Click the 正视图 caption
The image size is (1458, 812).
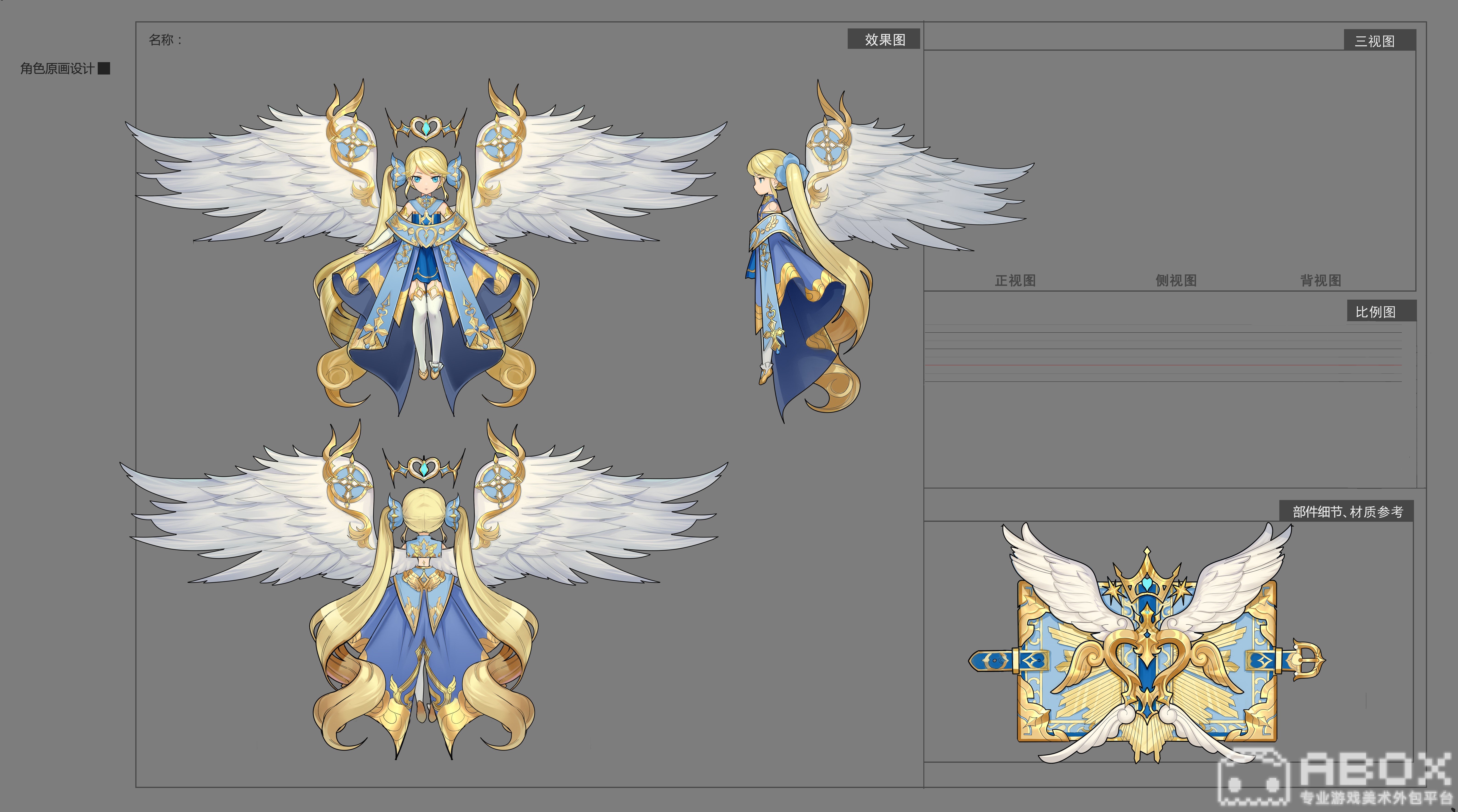[1015, 281]
